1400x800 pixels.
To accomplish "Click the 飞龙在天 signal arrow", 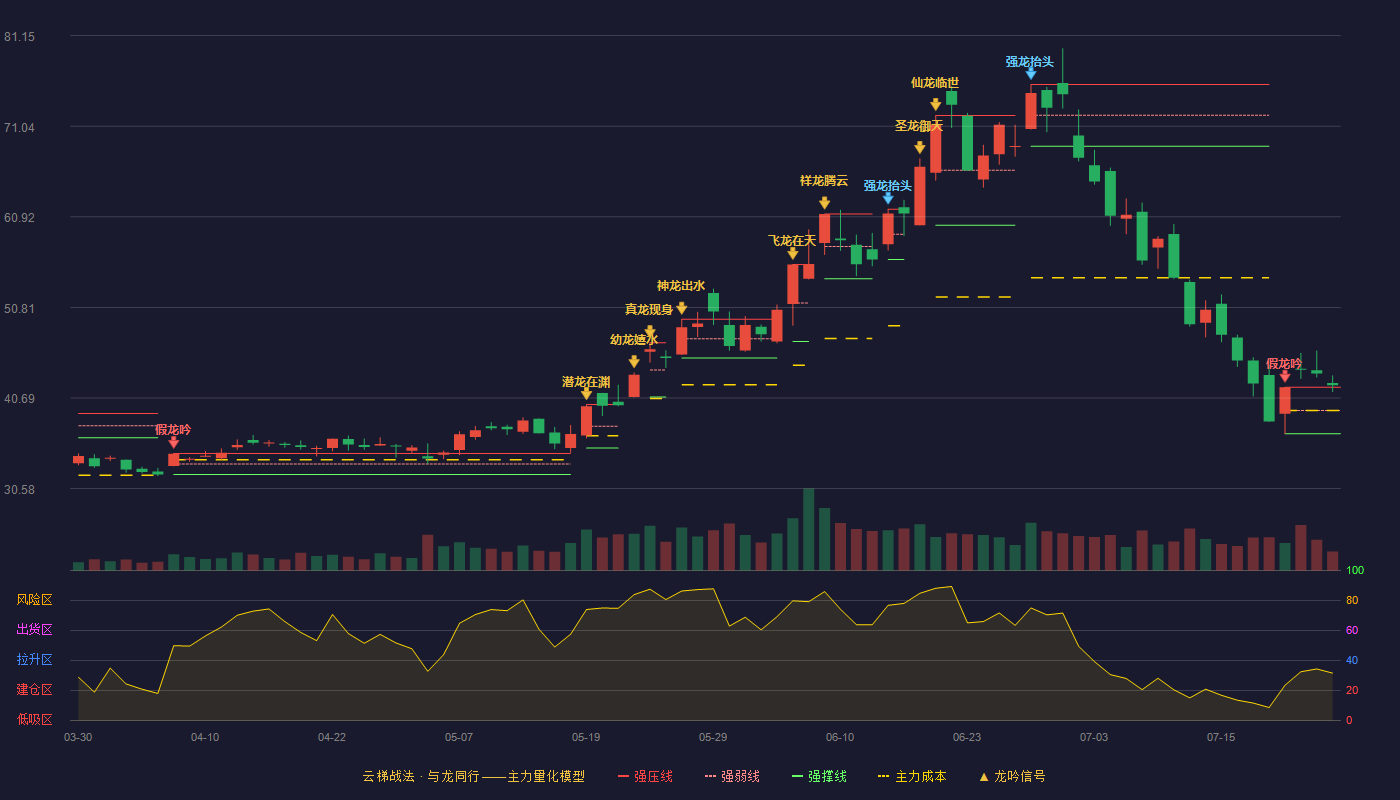I will (792, 254).
